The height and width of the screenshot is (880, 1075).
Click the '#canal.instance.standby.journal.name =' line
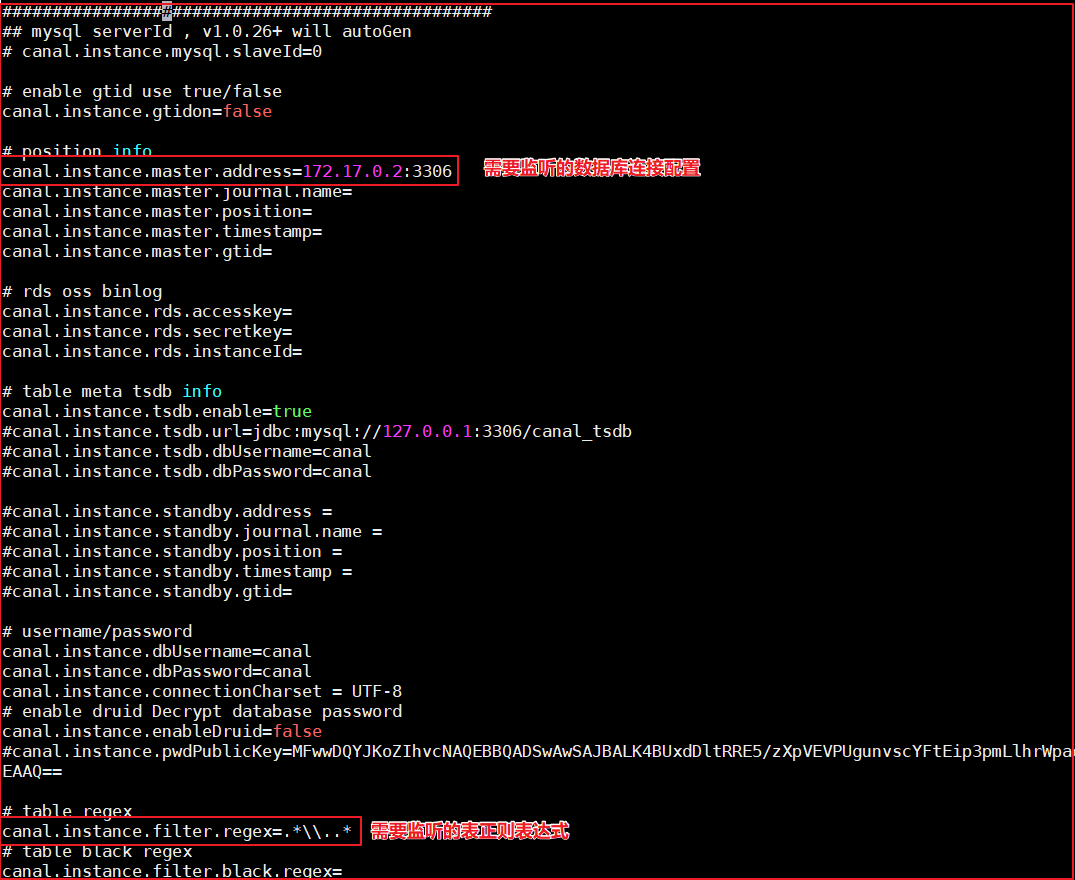[192, 531]
